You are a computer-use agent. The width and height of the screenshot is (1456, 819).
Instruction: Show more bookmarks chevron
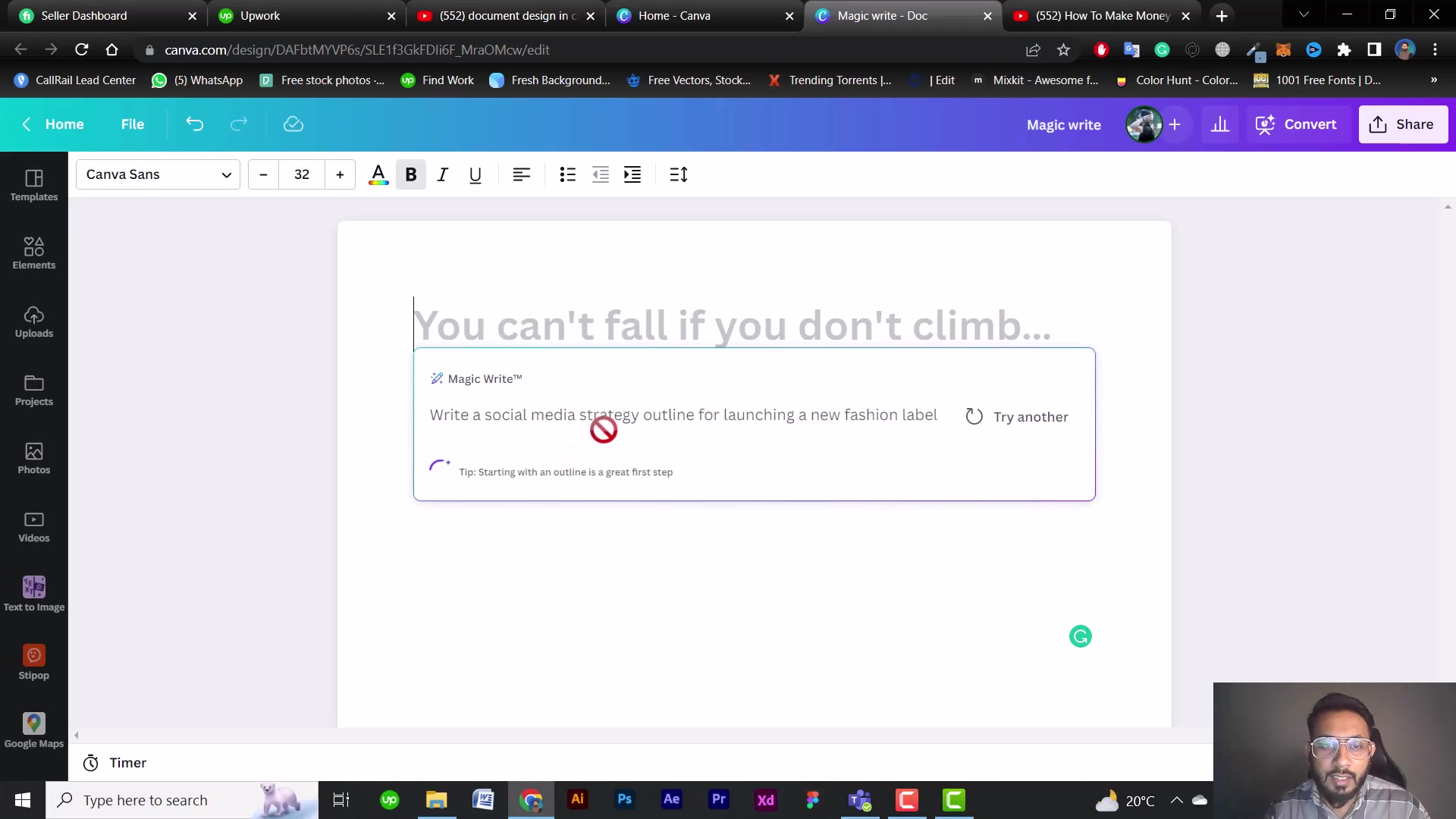point(1434,80)
